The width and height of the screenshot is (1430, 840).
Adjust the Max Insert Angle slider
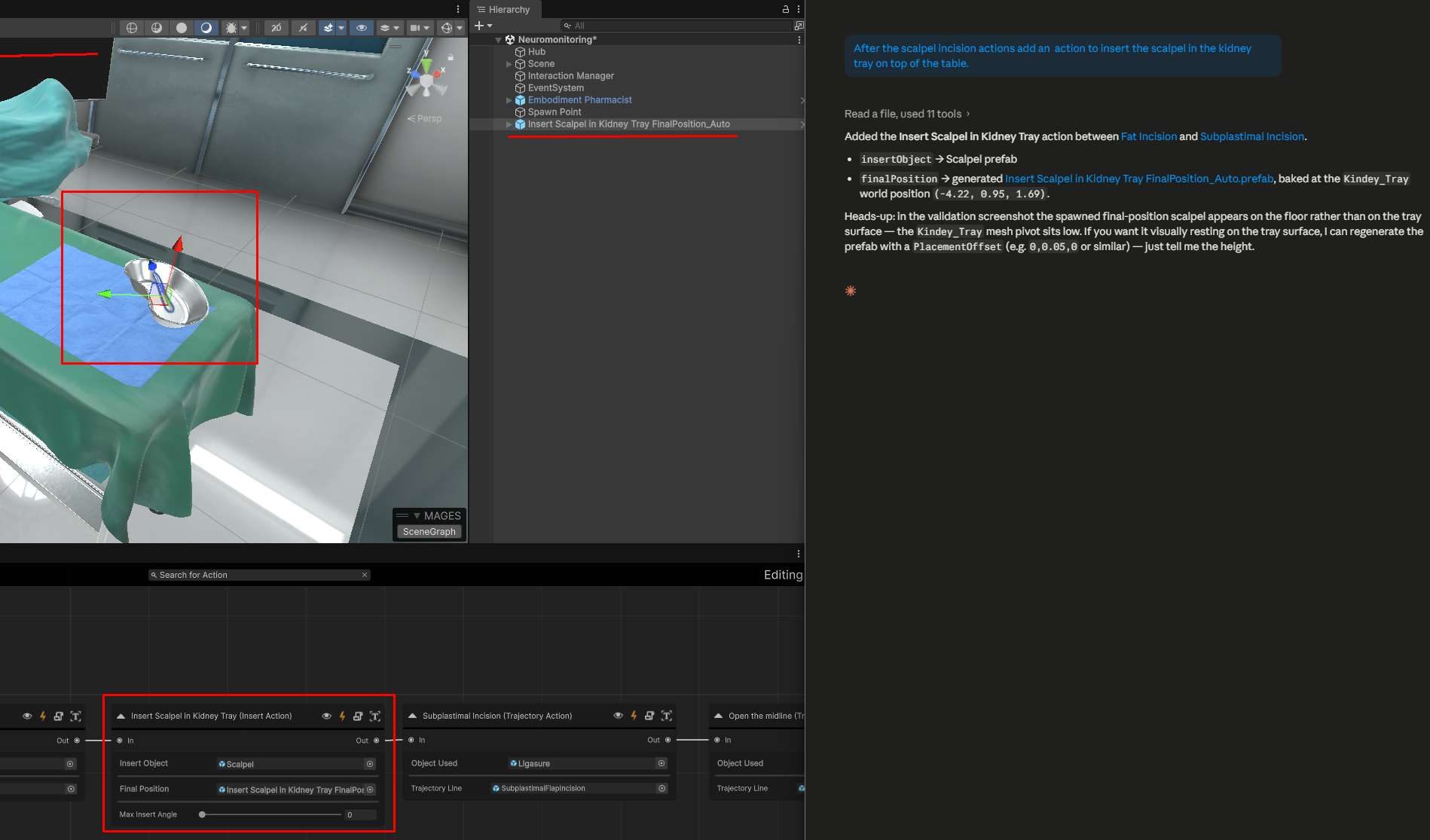click(x=271, y=814)
